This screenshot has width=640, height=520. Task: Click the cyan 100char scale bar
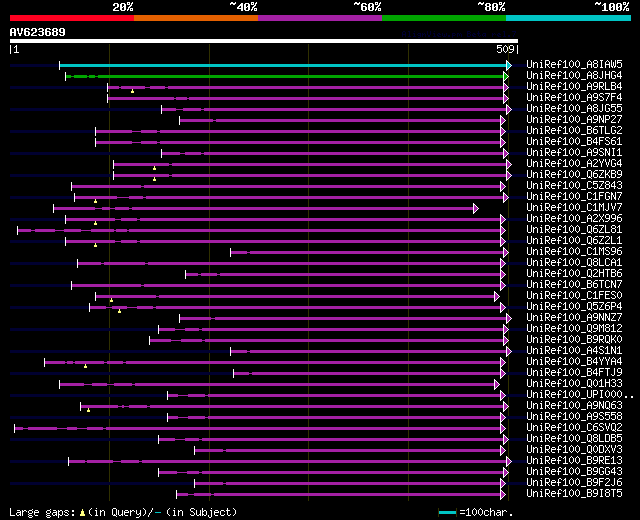[447, 513]
